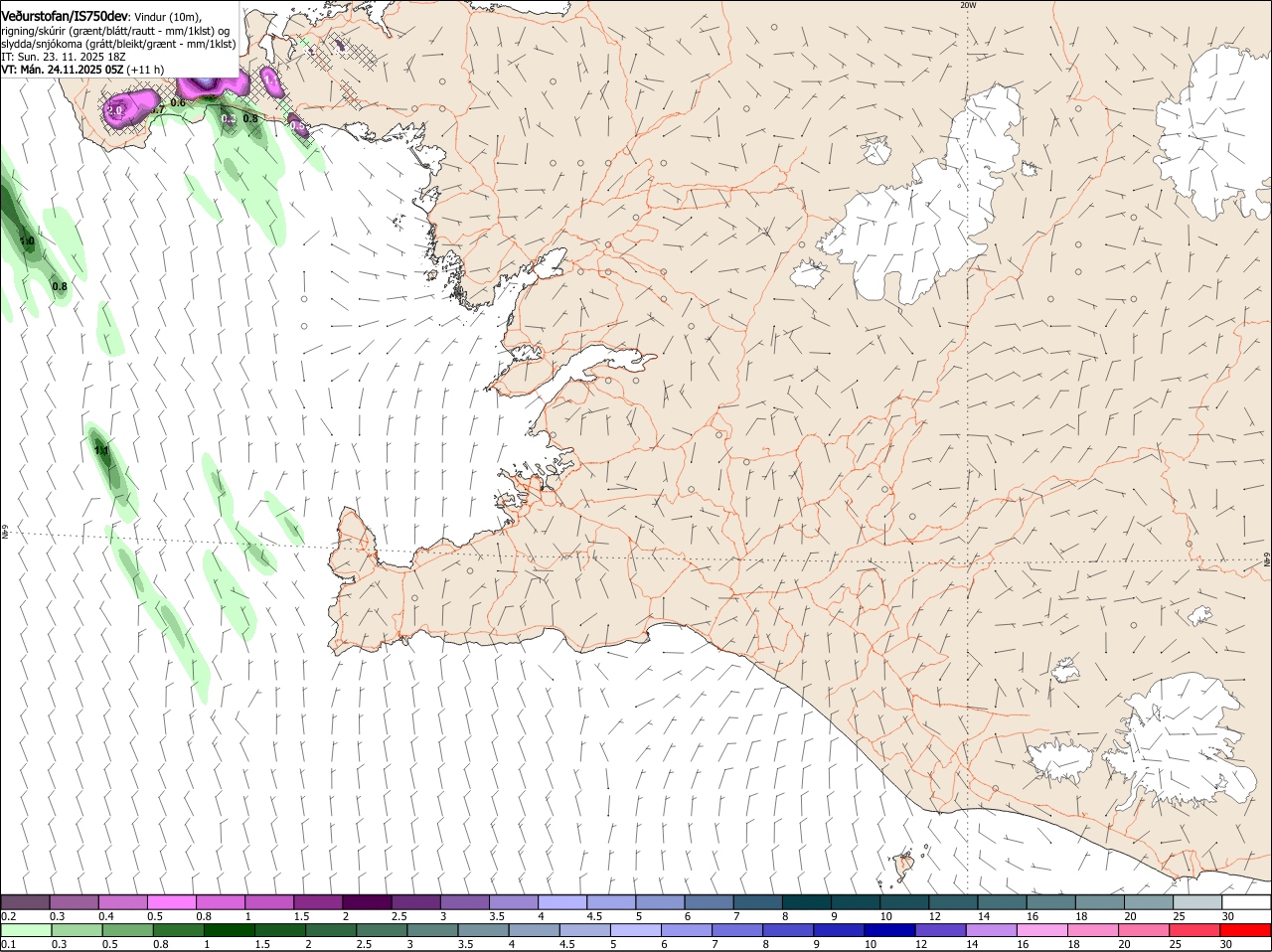Viewport: 1272px width, 952px height.
Task: Click the 20W longitude label
Action: (x=968, y=5)
